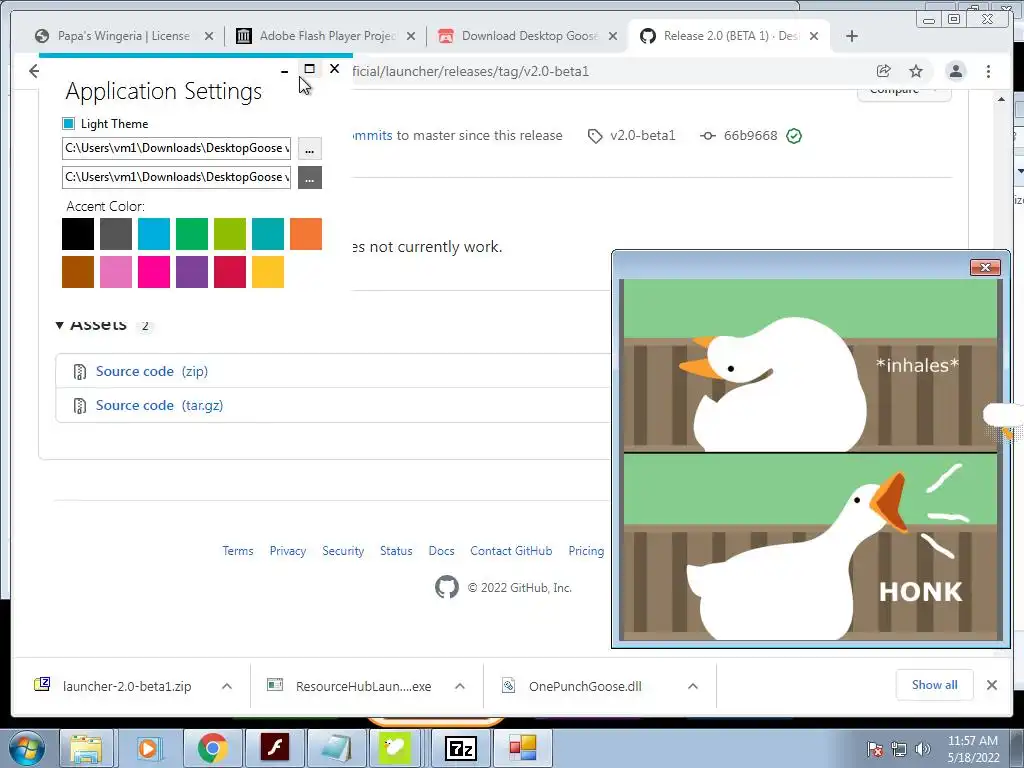1024x768 pixels.
Task: Select the yellow accent color
Action: (x=268, y=272)
